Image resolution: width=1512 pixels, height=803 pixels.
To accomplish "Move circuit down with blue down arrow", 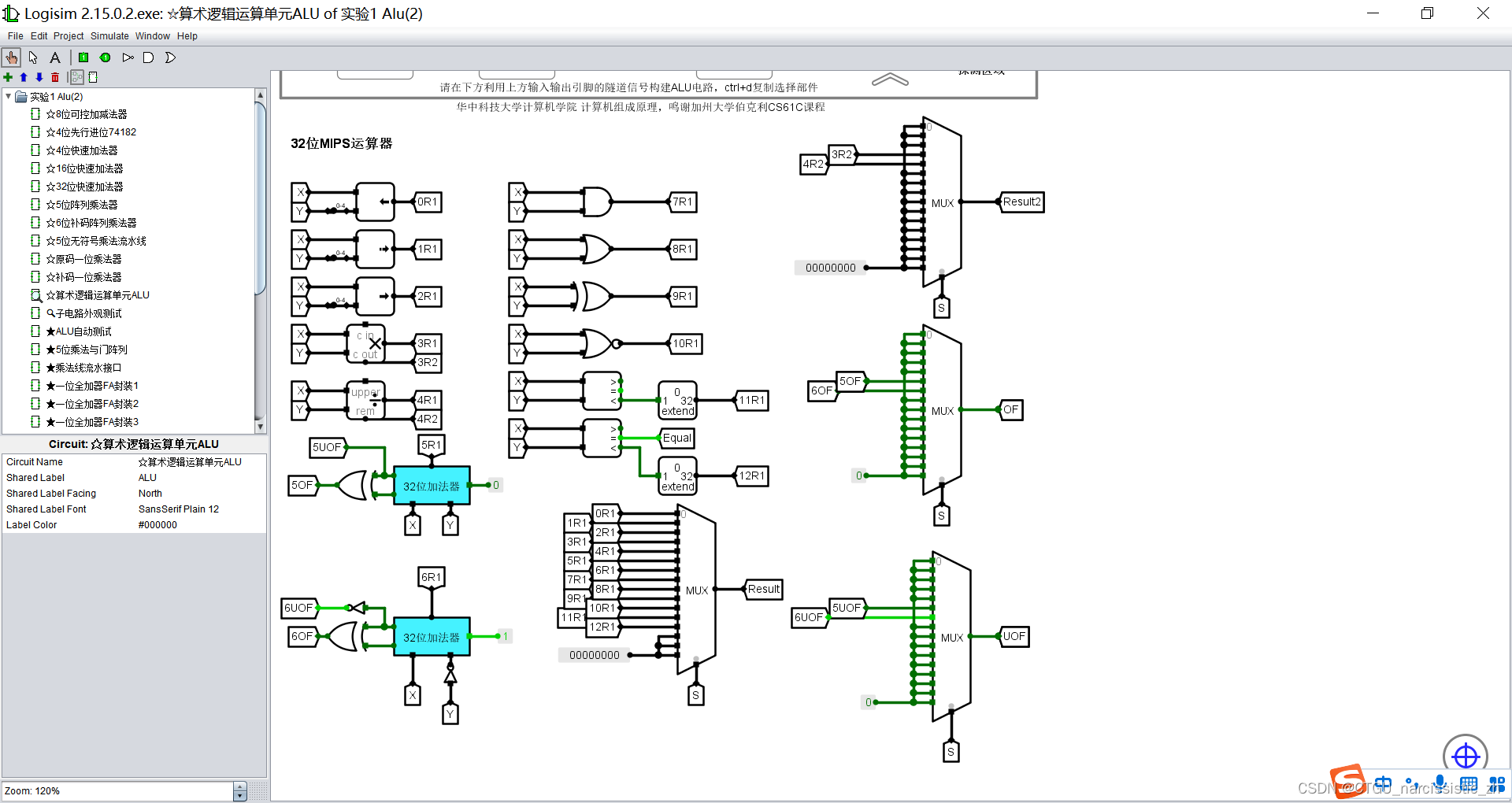I will [x=39, y=77].
